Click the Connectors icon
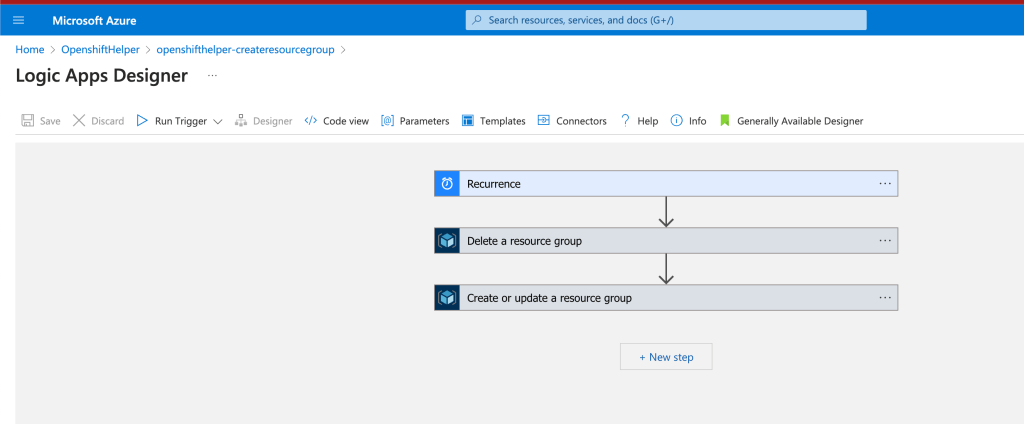 tap(544, 121)
